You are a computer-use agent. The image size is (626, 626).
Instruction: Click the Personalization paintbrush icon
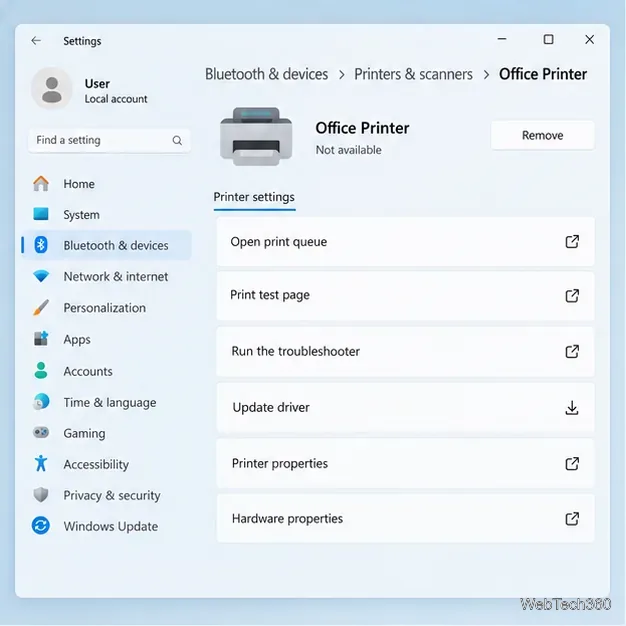click(41, 308)
